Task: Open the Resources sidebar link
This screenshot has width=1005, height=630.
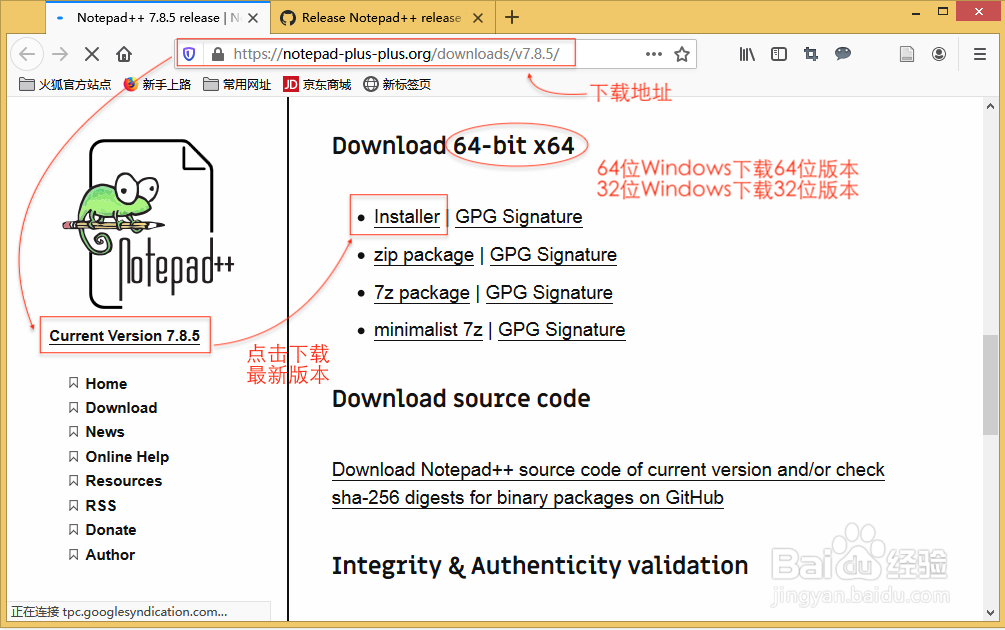Action: pyautogui.click(x=124, y=481)
